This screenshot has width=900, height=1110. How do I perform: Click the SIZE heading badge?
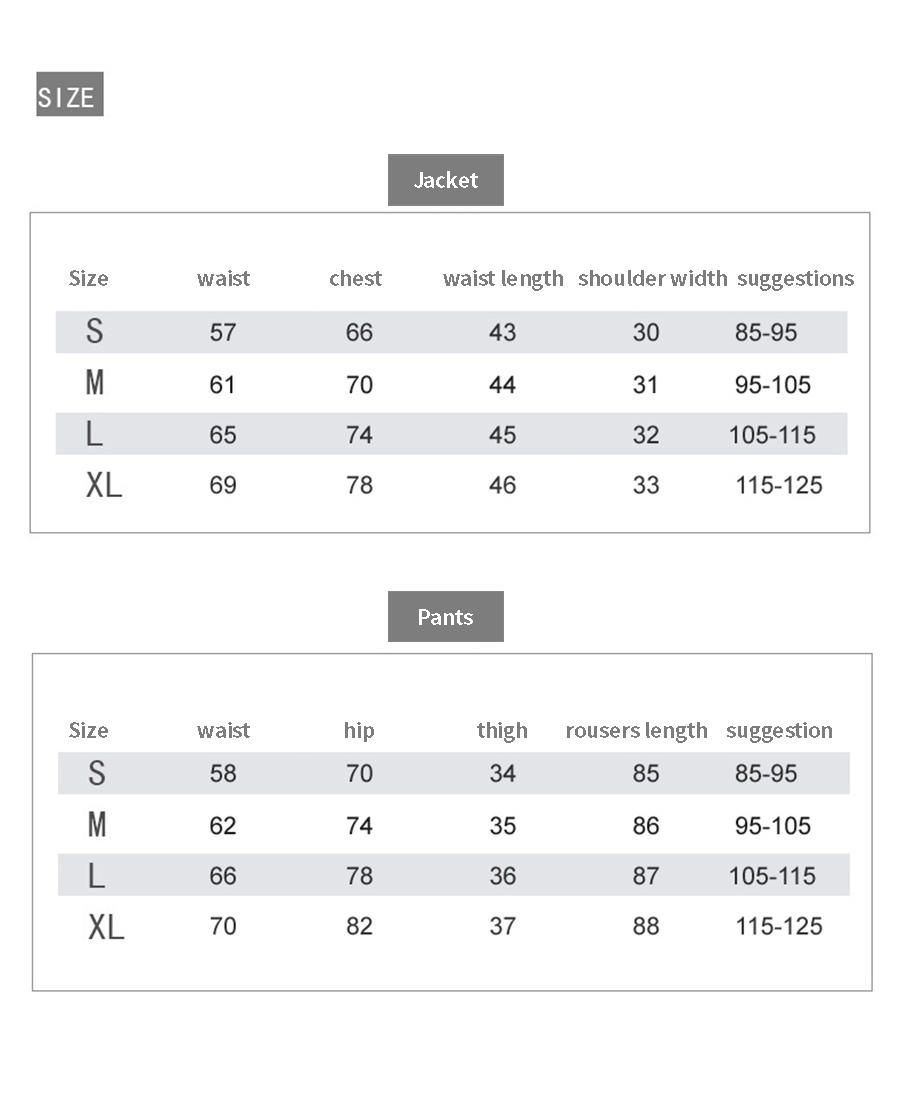(69, 95)
